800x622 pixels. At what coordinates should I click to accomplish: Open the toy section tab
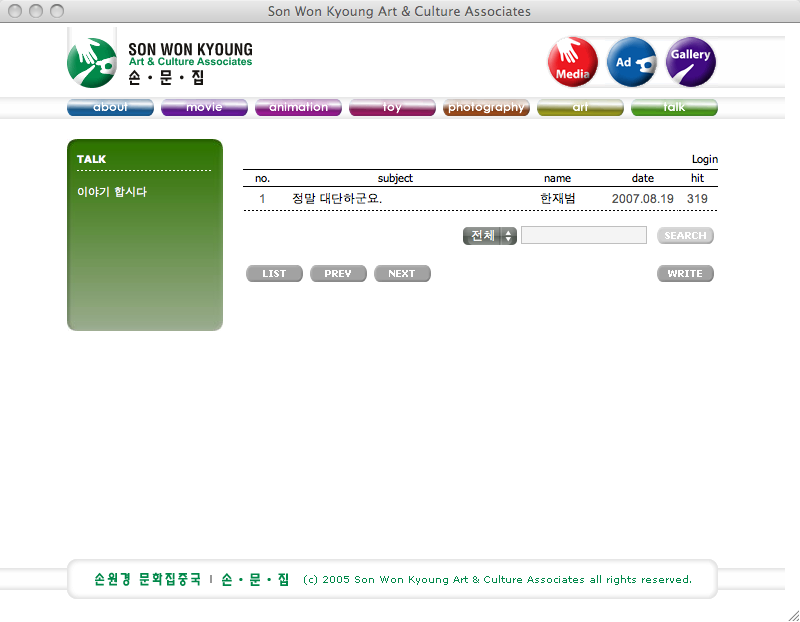coord(392,108)
